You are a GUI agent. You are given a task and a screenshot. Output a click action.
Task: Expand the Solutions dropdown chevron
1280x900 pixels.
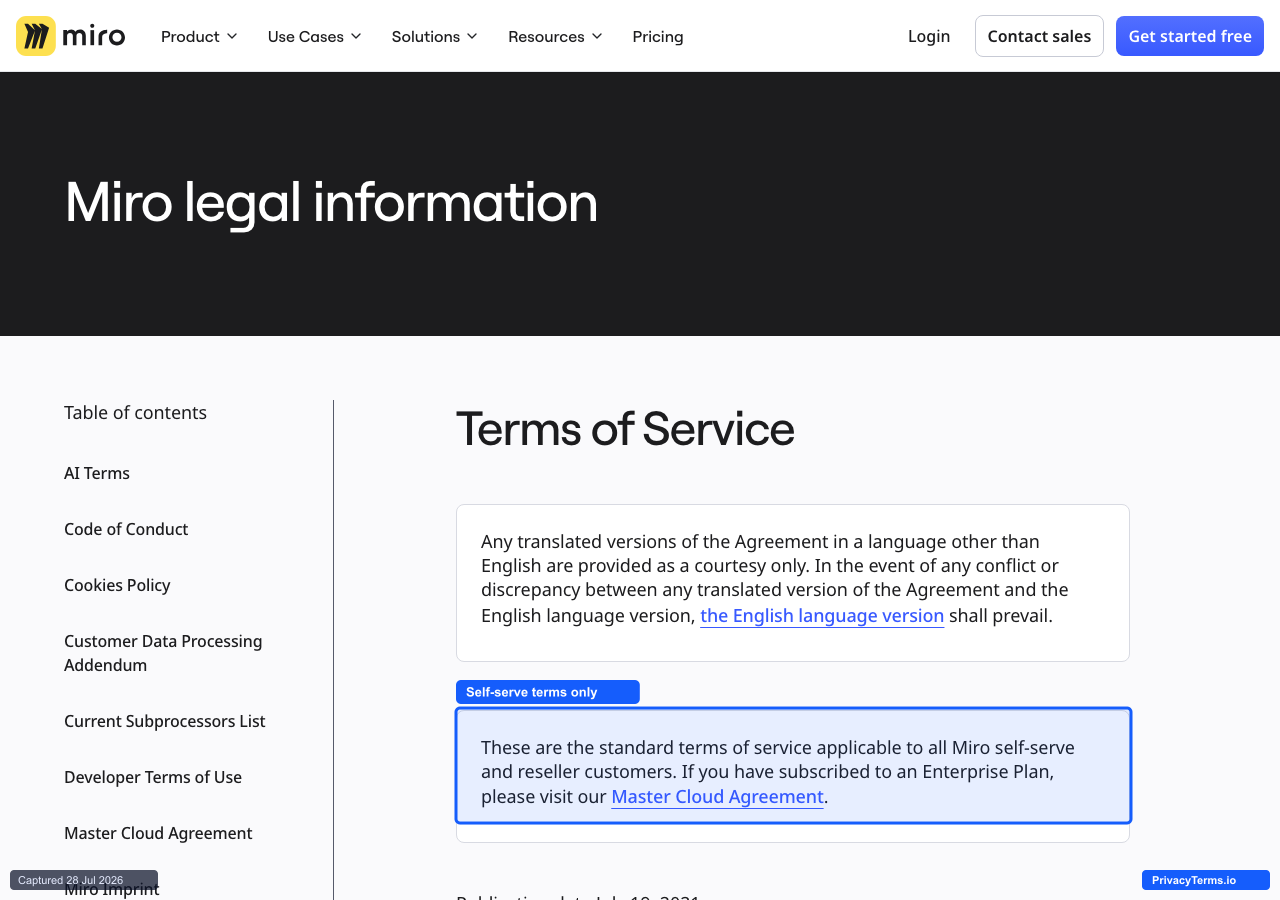[x=472, y=36]
